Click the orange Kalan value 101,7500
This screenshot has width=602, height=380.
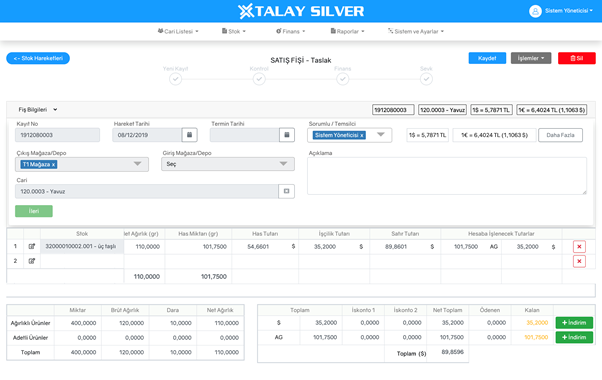[x=536, y=337]
